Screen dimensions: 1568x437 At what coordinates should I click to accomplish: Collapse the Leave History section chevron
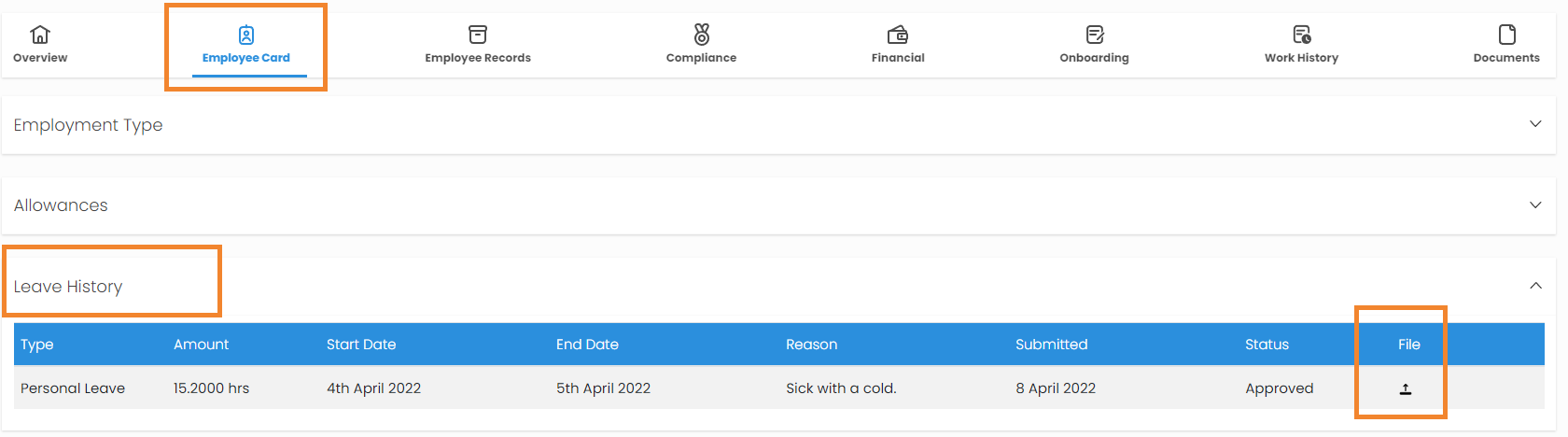click(x=1535, y=286)
